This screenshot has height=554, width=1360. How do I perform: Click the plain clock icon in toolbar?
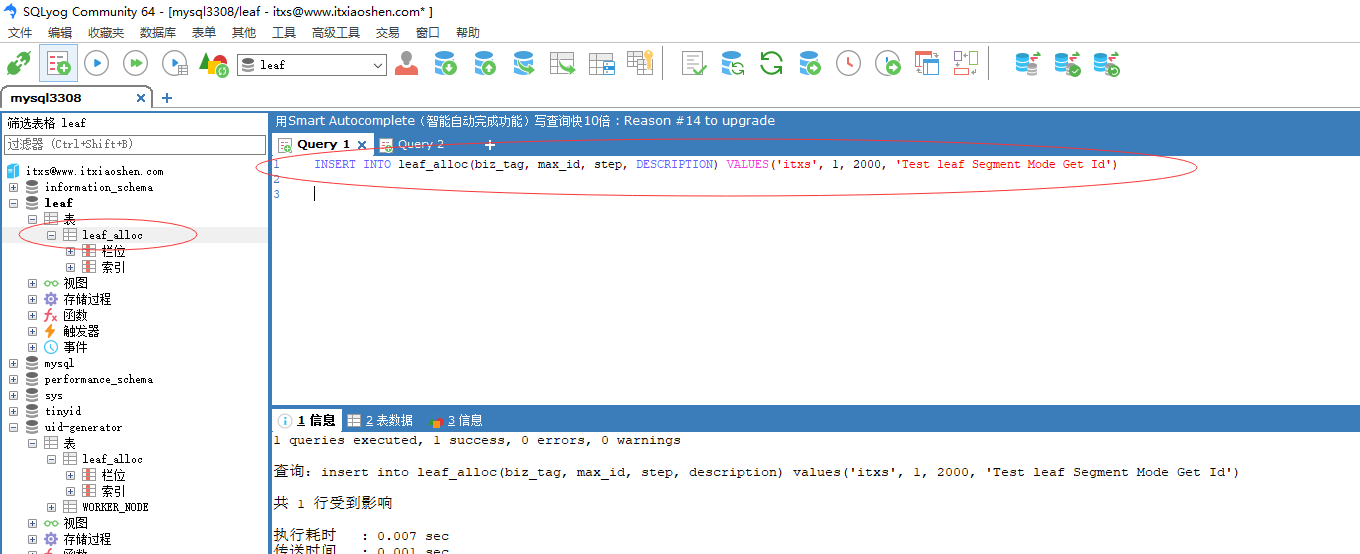(848, 64)
